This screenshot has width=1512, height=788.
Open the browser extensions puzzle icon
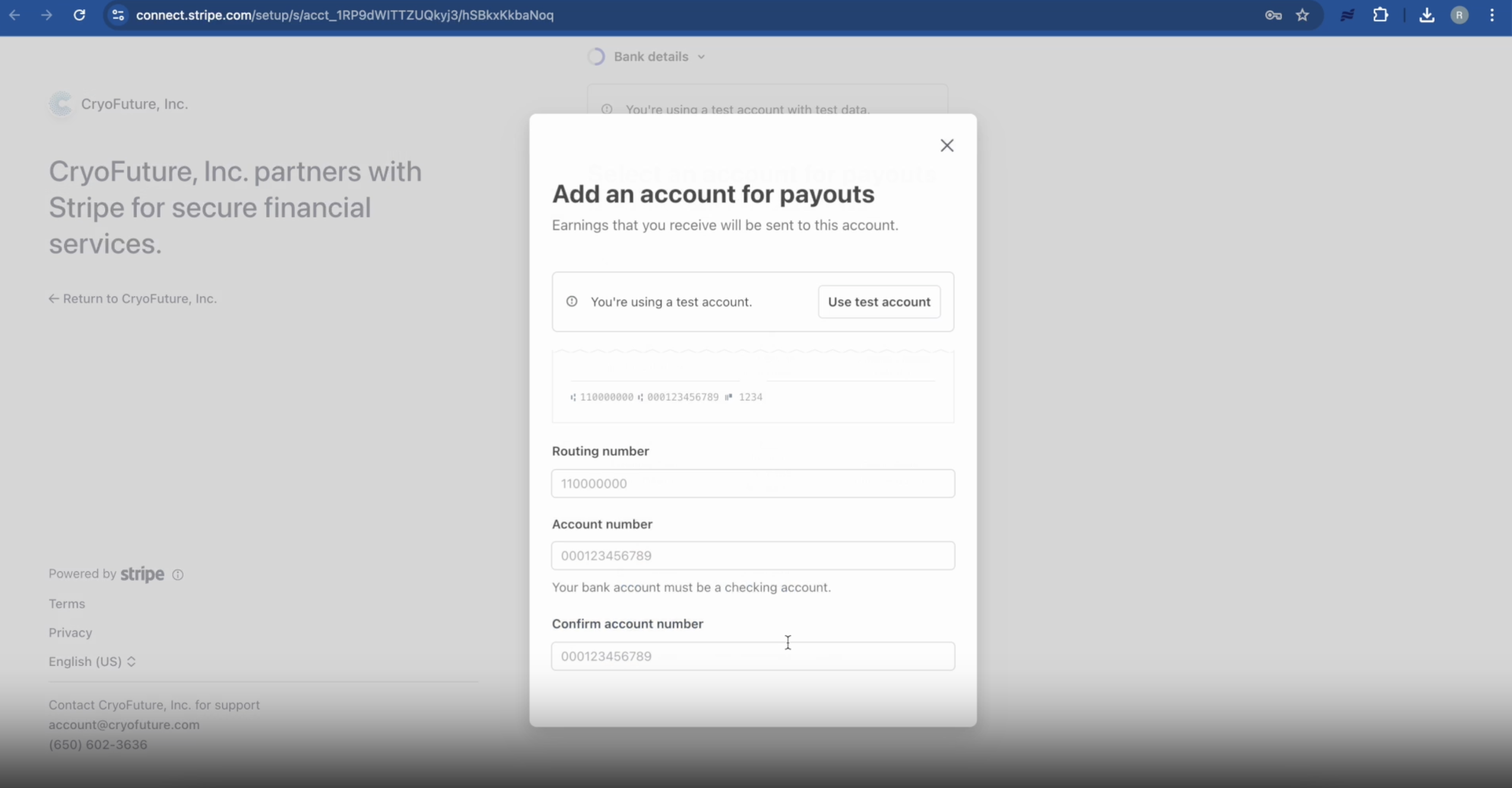pos(1381,15)
